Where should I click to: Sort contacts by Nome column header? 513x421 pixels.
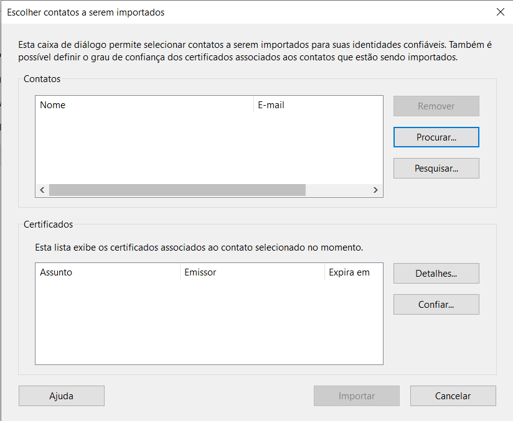pos(145,105)
